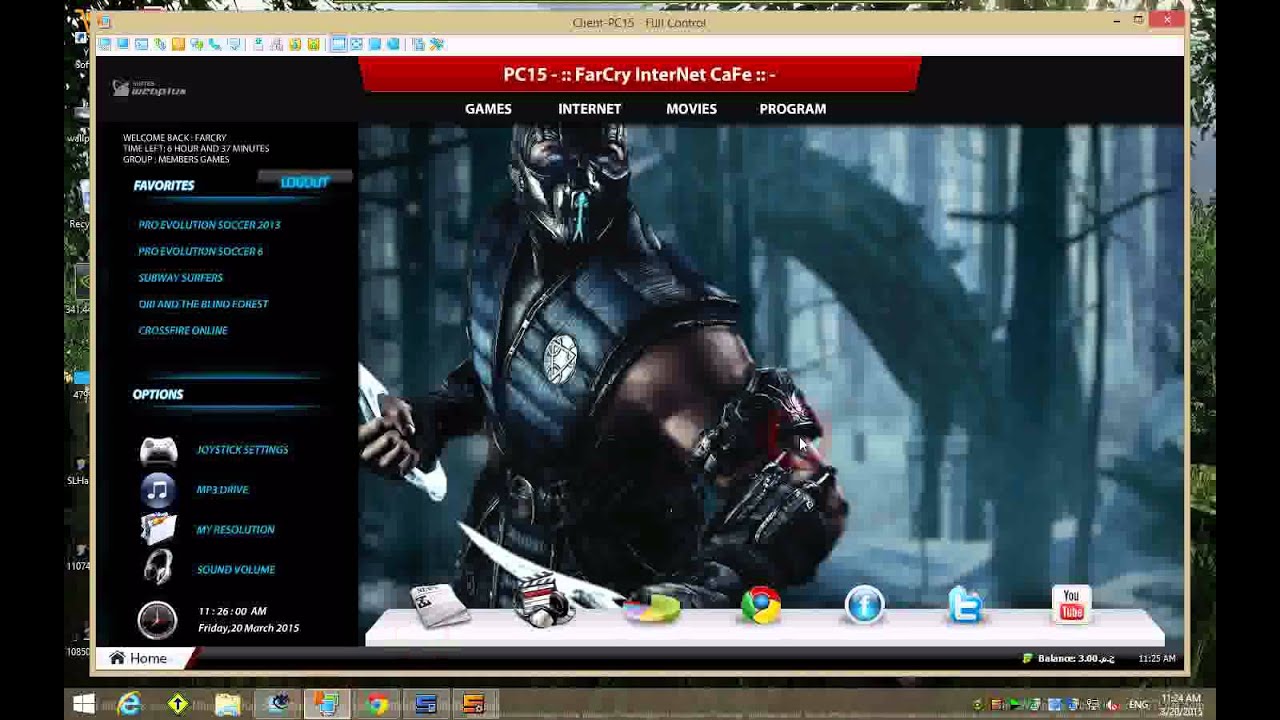Open Twitter from the dock

966,606
